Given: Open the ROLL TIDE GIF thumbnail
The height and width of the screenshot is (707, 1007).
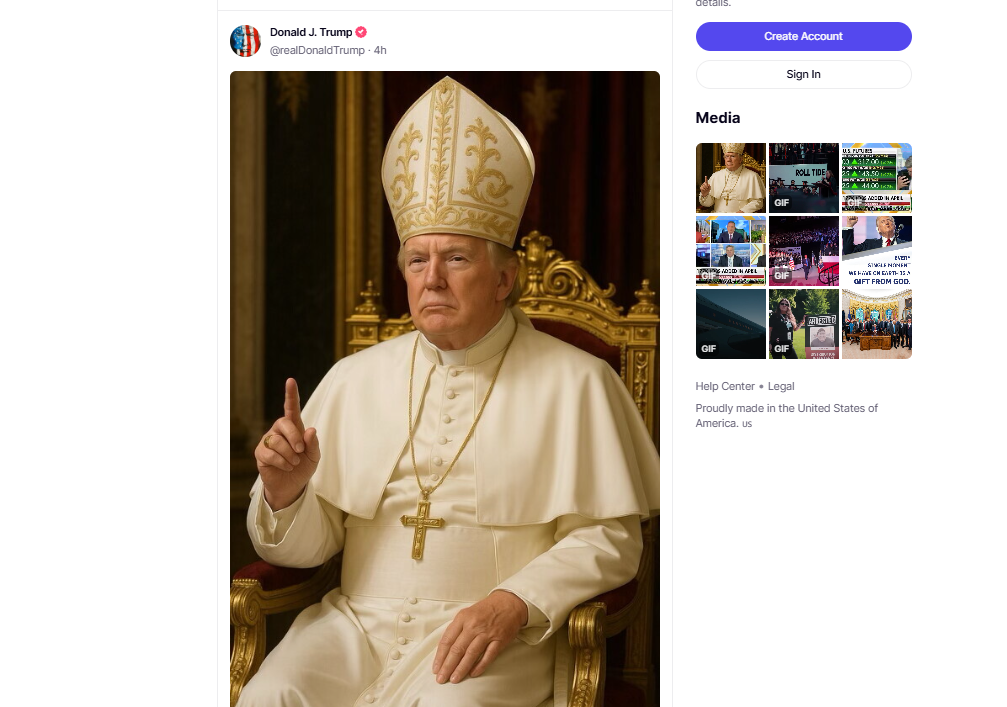Looking at the screenshot, I should pos(803,178).
